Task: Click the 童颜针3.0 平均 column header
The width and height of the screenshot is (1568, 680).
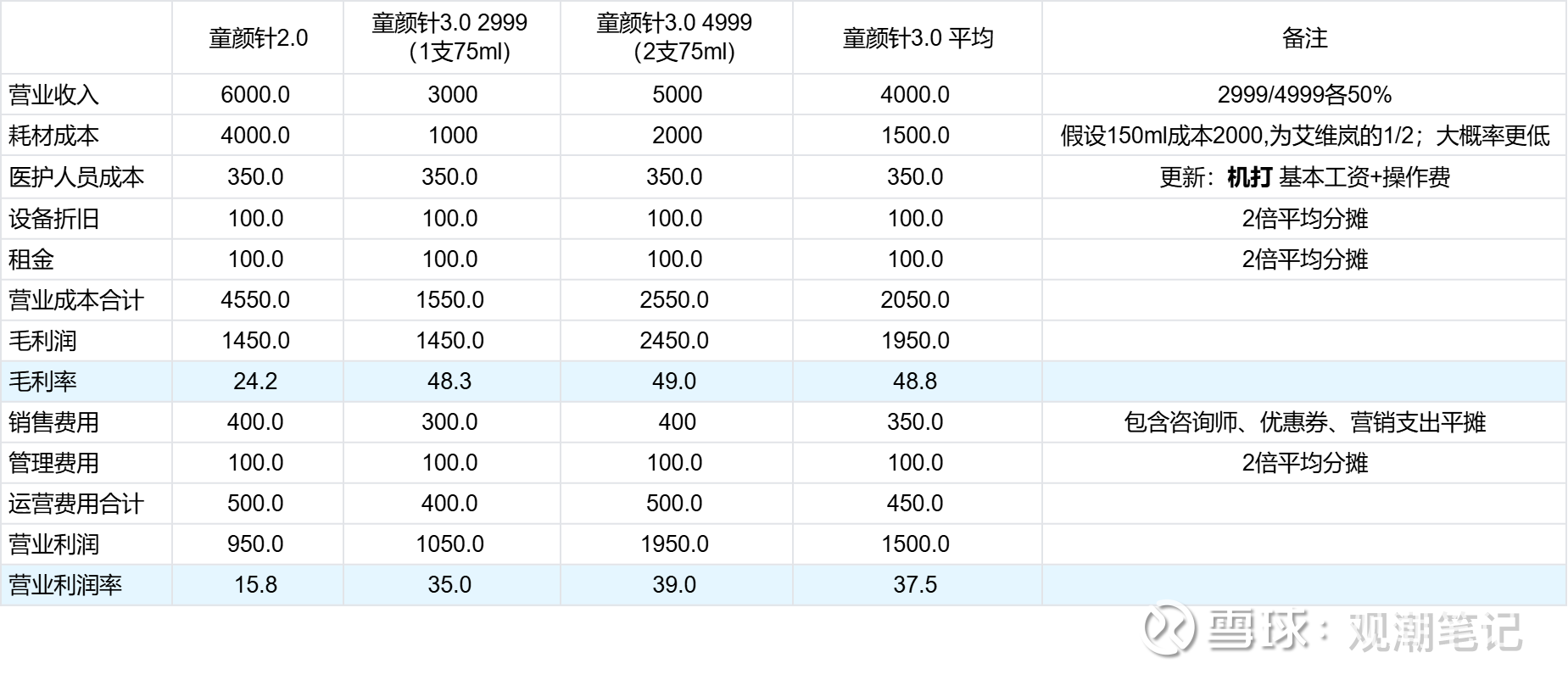Action: (918, 38)
